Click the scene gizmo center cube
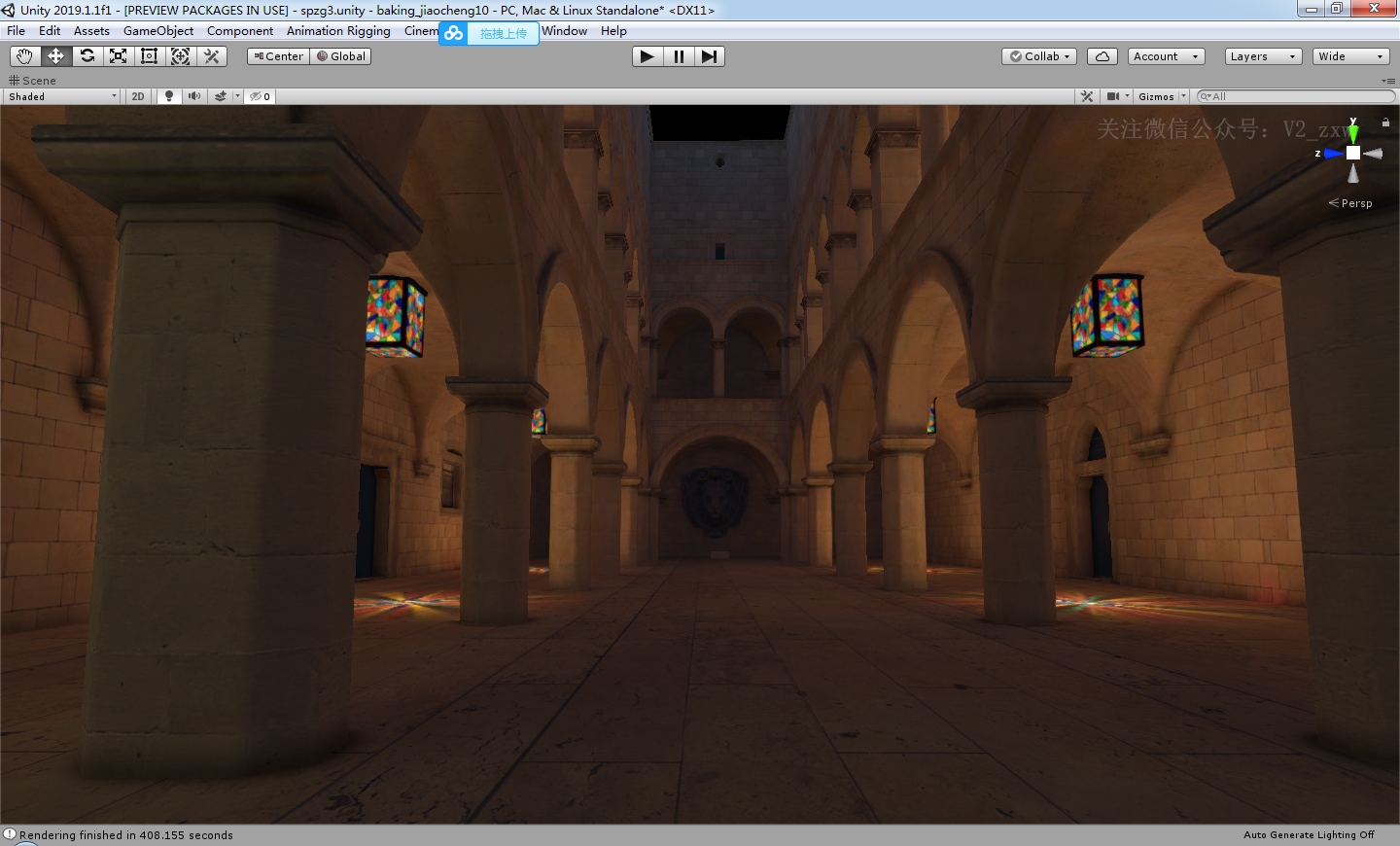Image resolution: width=1400 pixels, height=846 pixels. [1353, 153]
